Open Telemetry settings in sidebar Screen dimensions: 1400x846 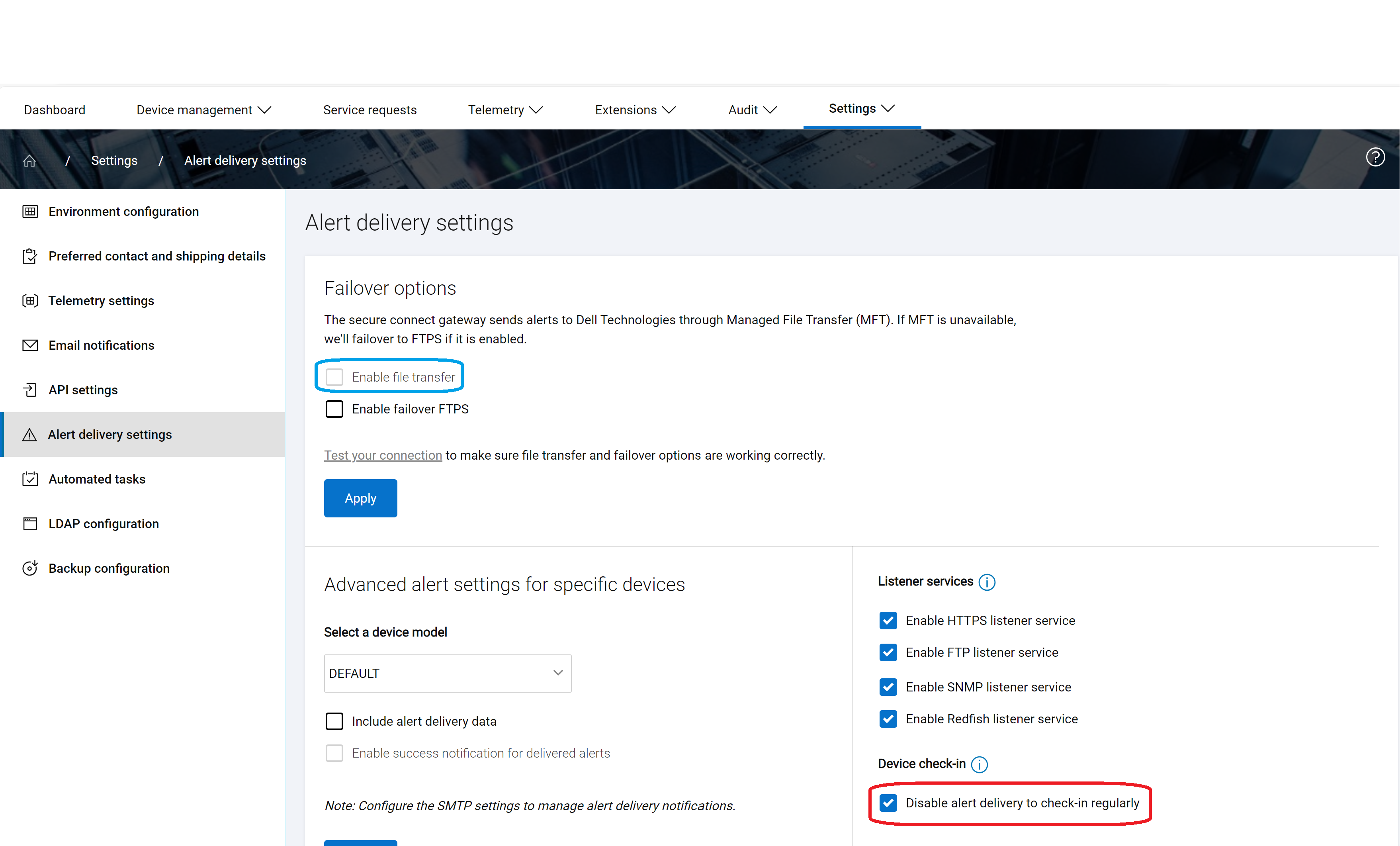(x=143, y=301)
